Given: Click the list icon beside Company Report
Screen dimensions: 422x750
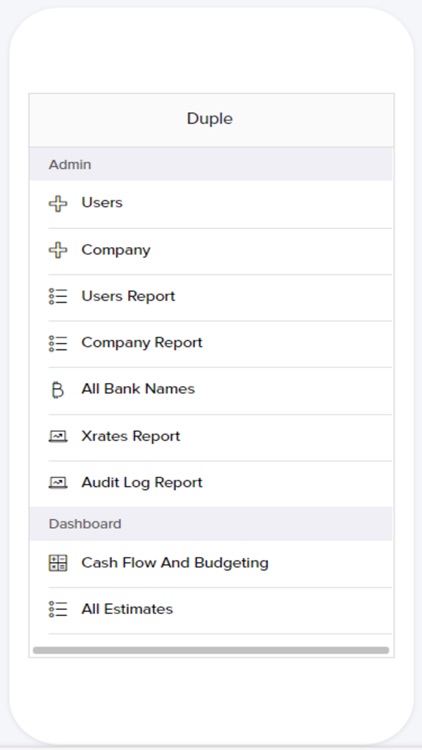Looking at the screenshot, I should 58,343.
